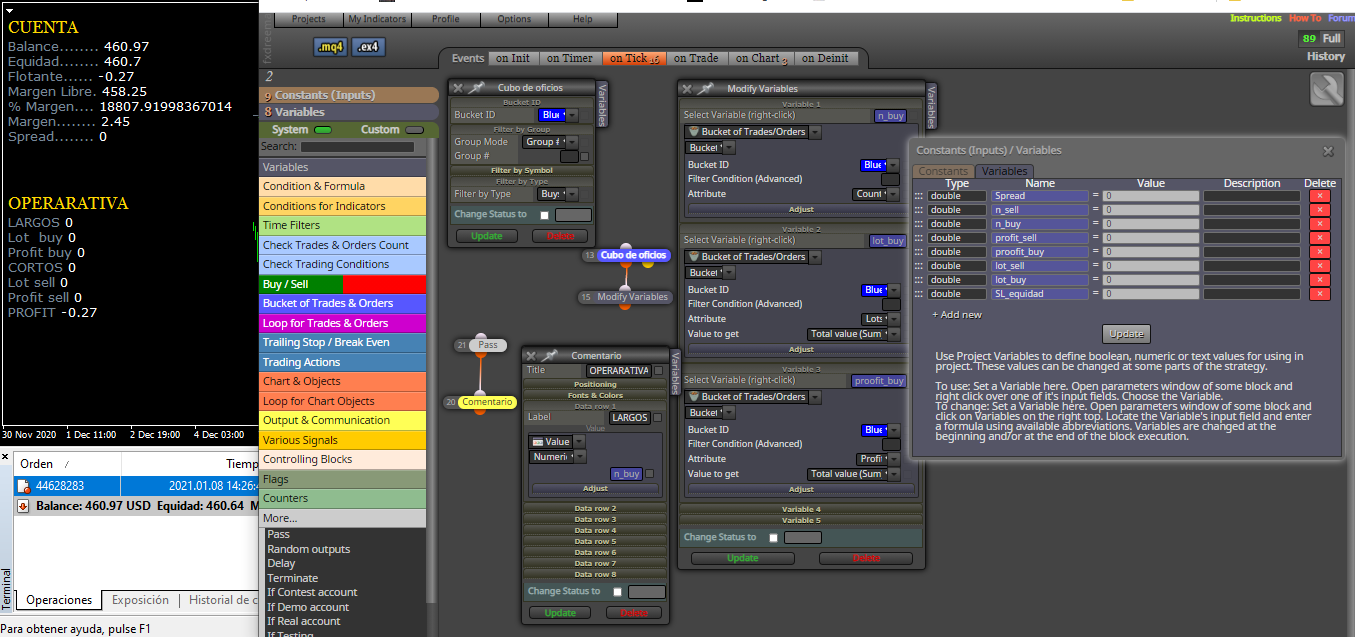Close the Constants/Variables dialog
This screenshot has height=637, width=1355.
1328,151
